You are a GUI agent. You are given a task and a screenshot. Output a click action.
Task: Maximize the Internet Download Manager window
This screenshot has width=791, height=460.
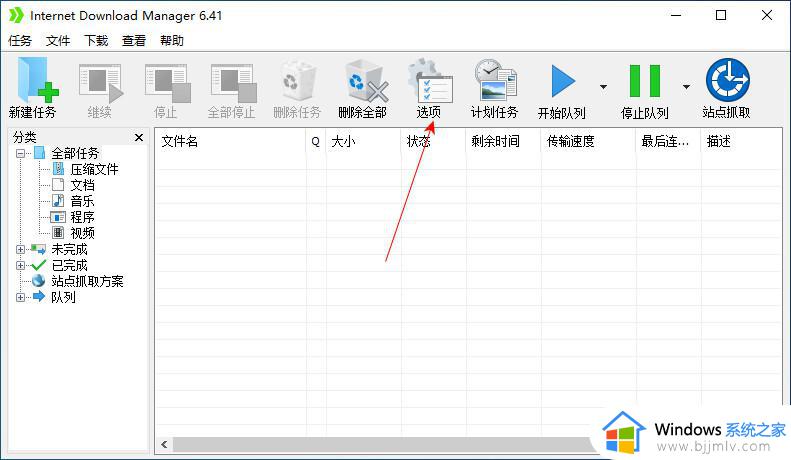721,16
